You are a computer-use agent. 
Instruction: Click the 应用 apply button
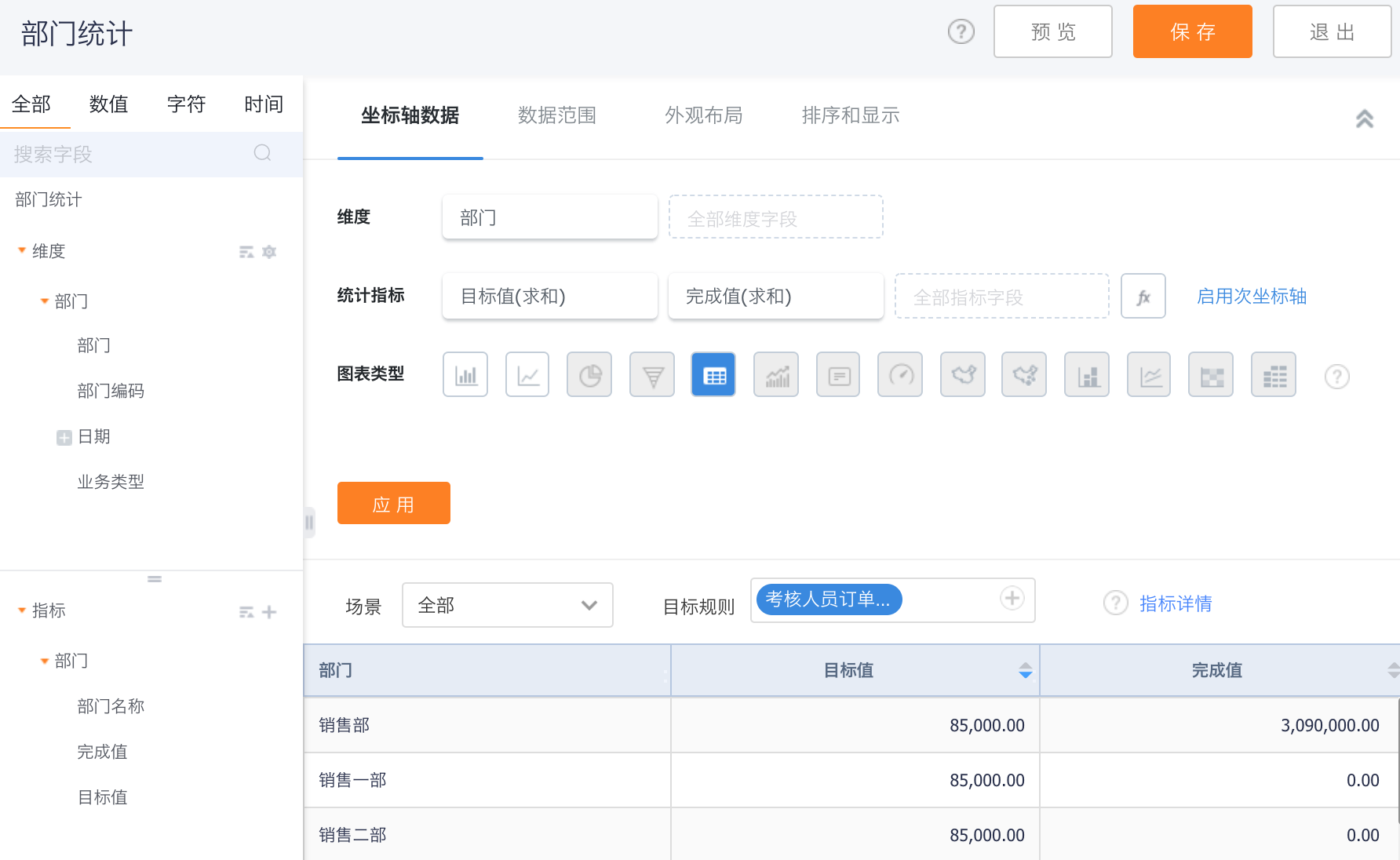click(393, 504)
